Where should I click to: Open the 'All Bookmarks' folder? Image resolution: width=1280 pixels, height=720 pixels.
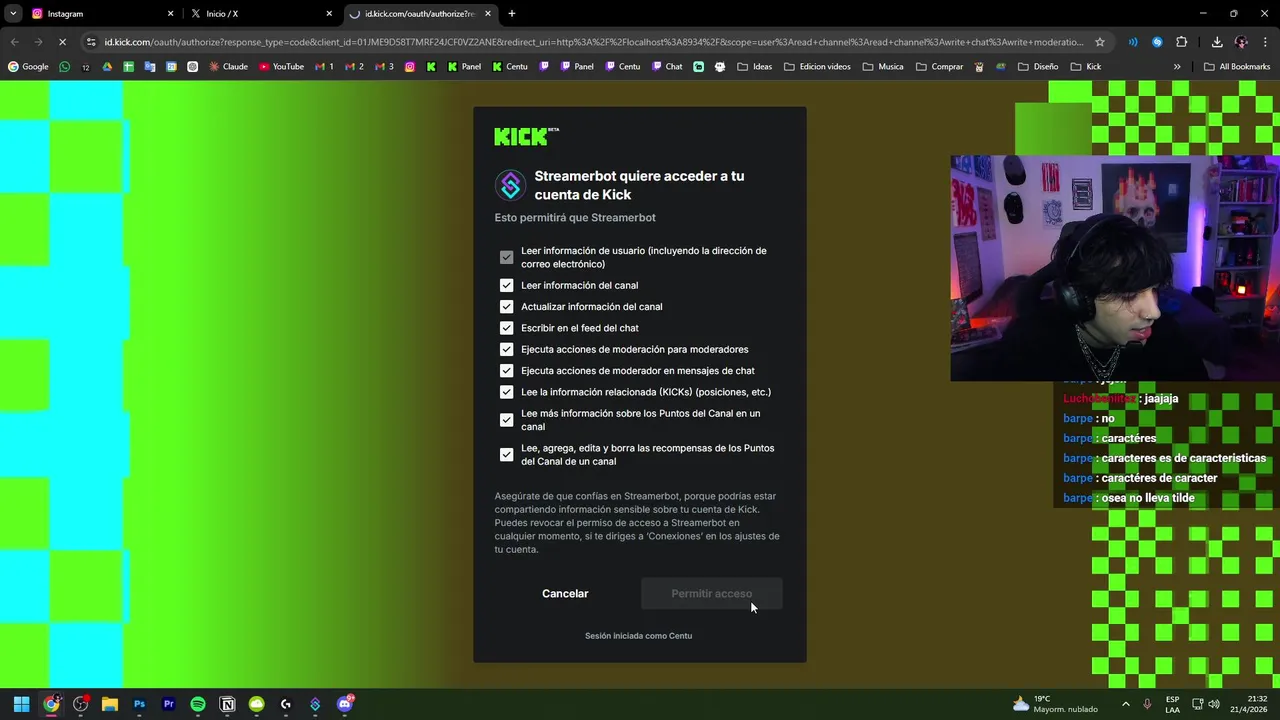(1237, 67)
